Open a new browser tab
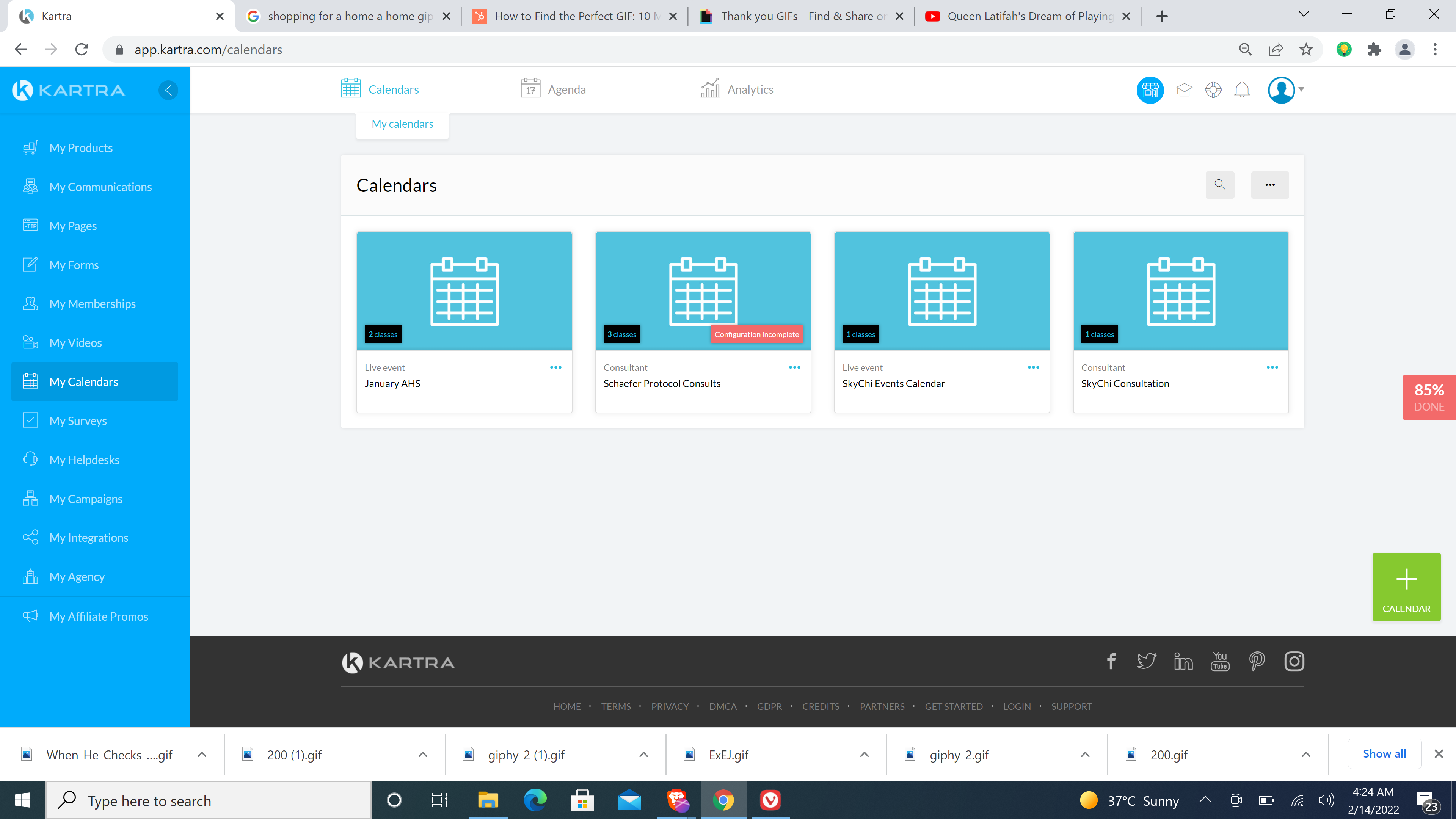The width and height of the screenshot is (1456, 819). point(1161,16)
